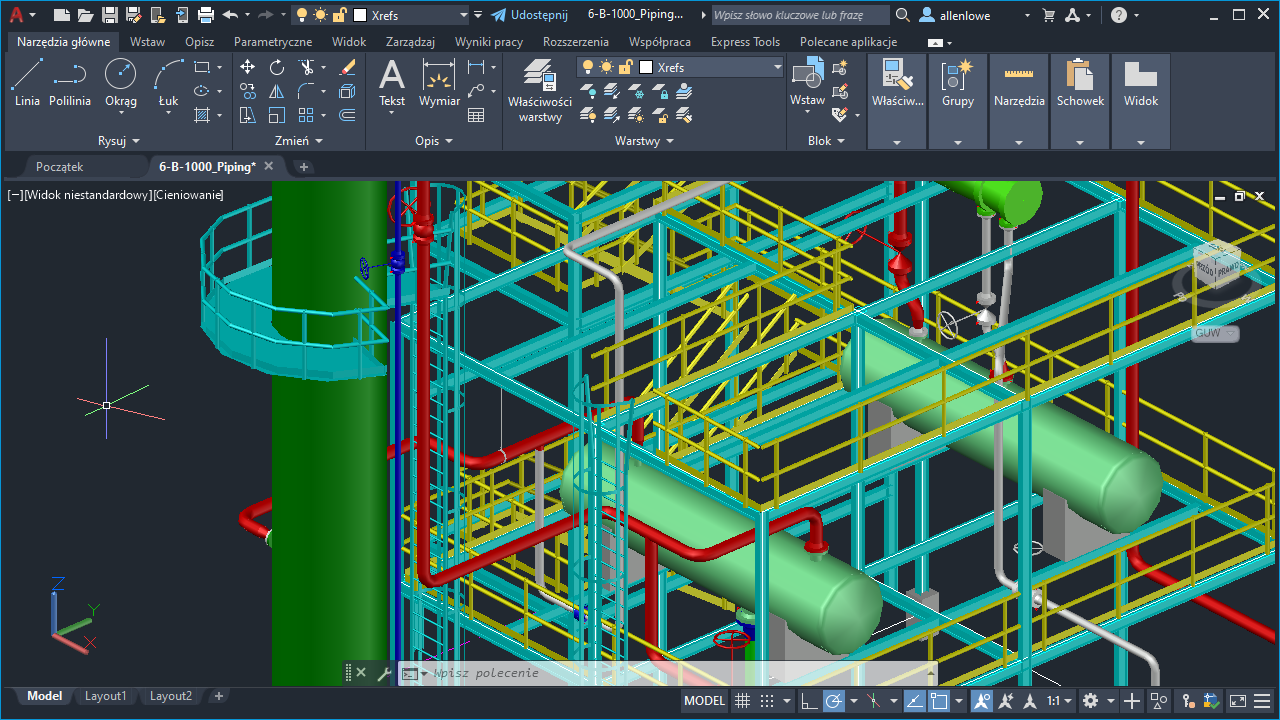Click the Udostępnij share button
The width and height of the screenshot is (1280, 720).
(x=530, y=15)
